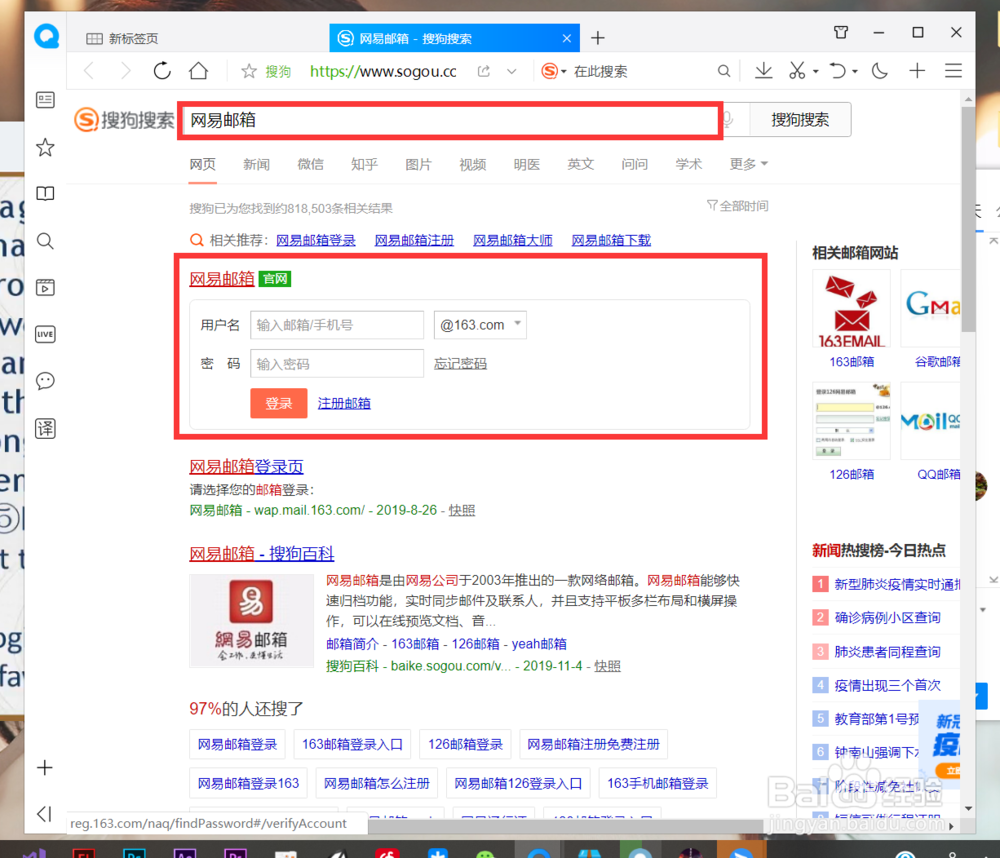Click the 搜狗搜索 search button
Viewport: 1000px width, 858px height.
click(x=800, y=119)
